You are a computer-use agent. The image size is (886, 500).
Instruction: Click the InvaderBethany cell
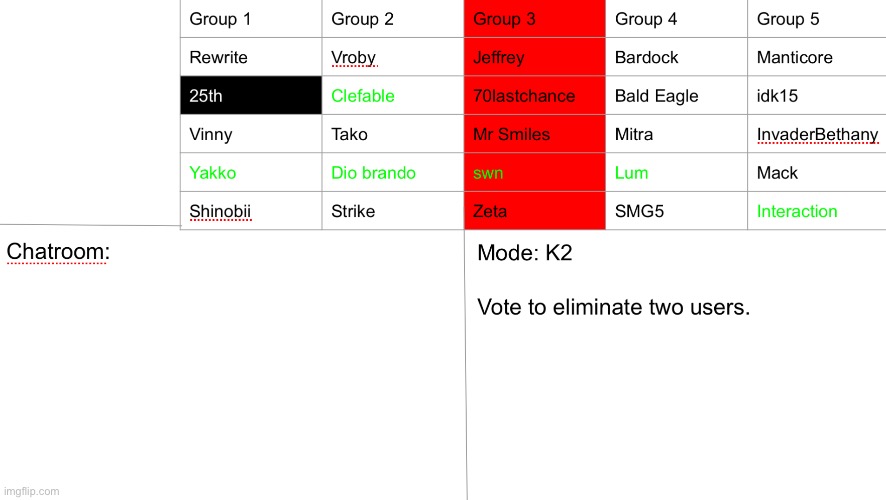[x=817, y=134]
